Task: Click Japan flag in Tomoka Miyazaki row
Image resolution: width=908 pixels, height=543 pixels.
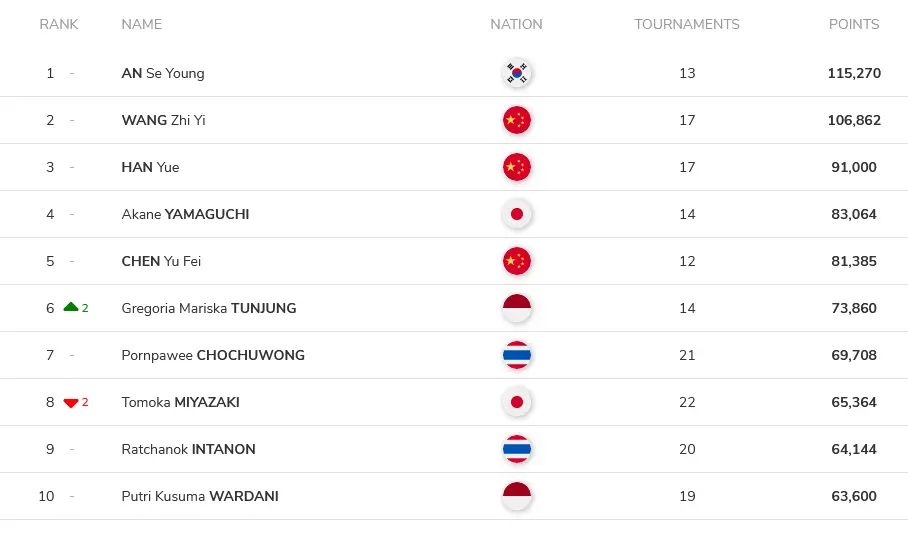Action: pos(517,402)
